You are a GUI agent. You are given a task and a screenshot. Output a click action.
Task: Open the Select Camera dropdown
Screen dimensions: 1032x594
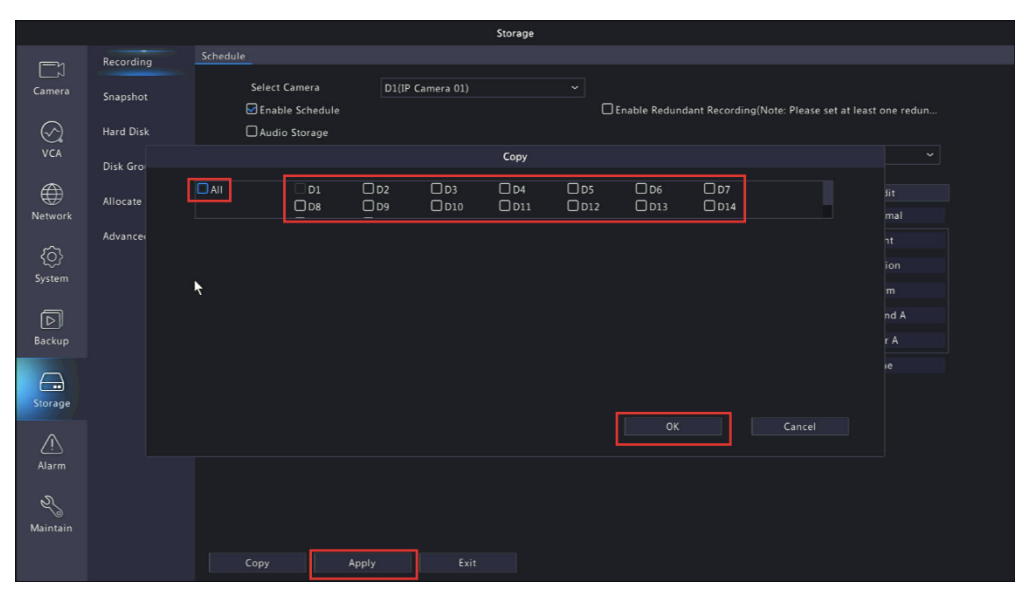pyautogui.click(x=480, y=87)
